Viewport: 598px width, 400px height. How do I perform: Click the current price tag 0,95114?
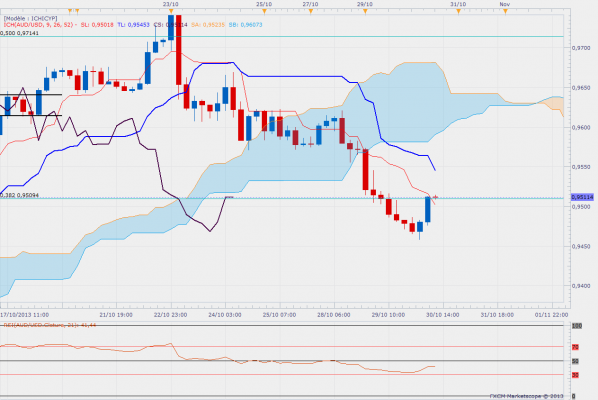[x=582, y=197]
